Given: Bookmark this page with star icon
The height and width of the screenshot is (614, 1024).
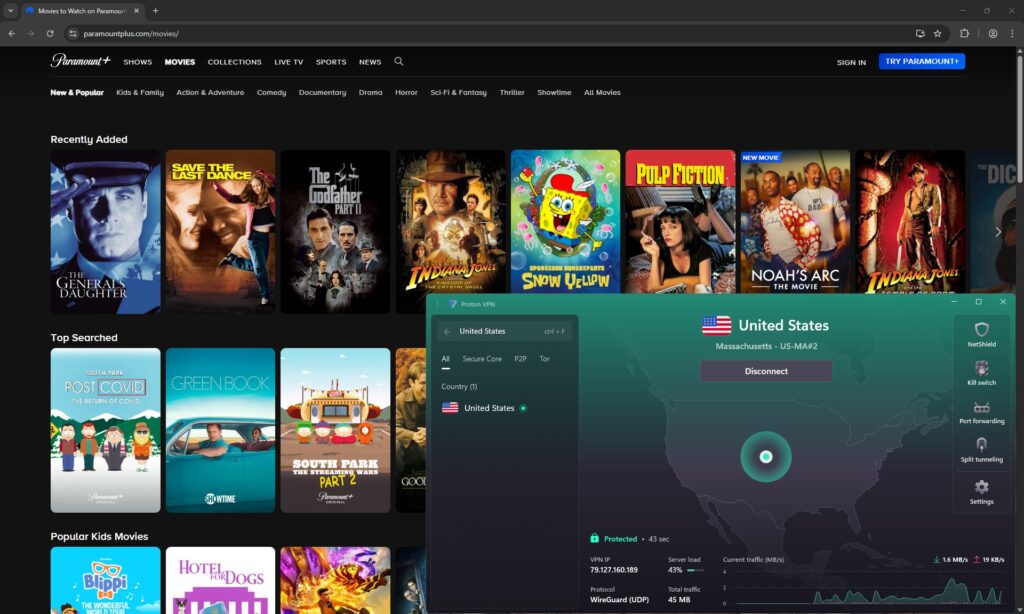Looking at the screenshot, I should tap(938, 33).
